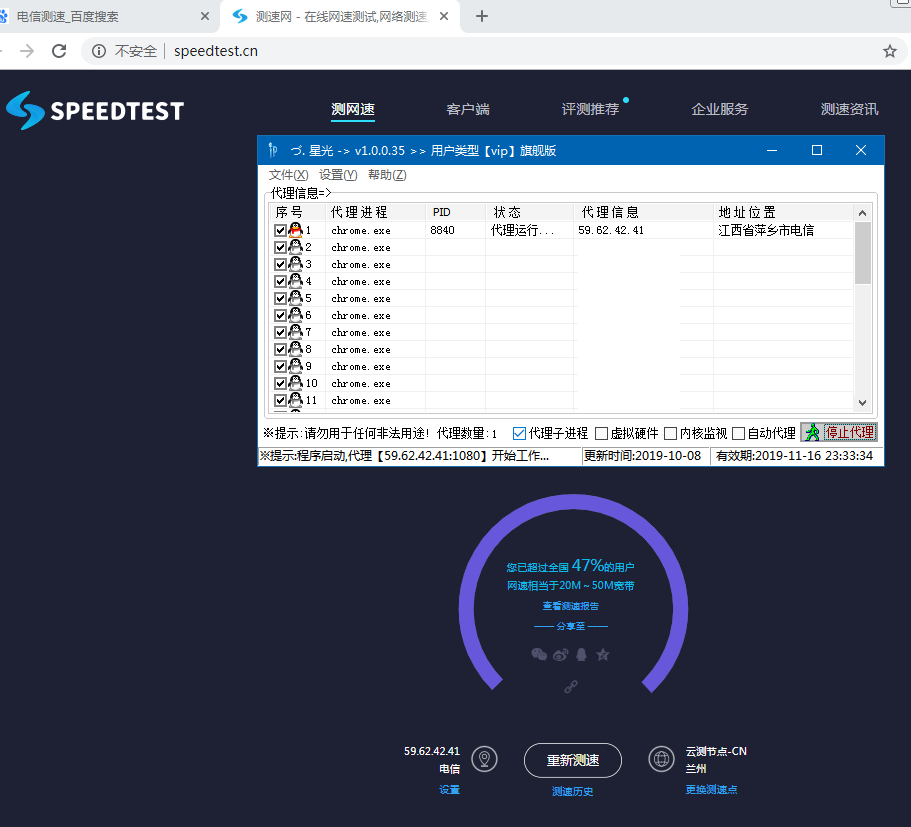The width and height of the screenshot is (911, 827).
Task: Sort by the 代理信息 column header
Action: [x=644, y=212]
